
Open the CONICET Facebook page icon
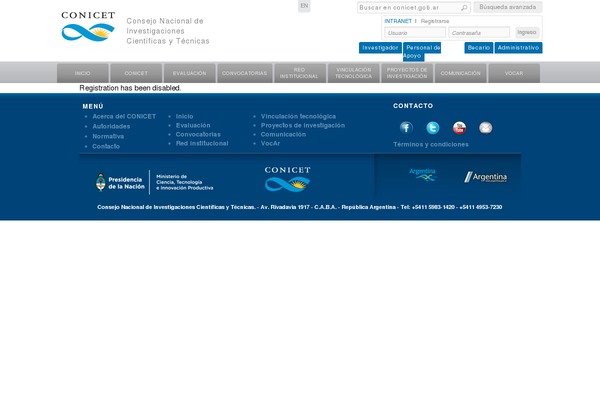tap(406, 127)
